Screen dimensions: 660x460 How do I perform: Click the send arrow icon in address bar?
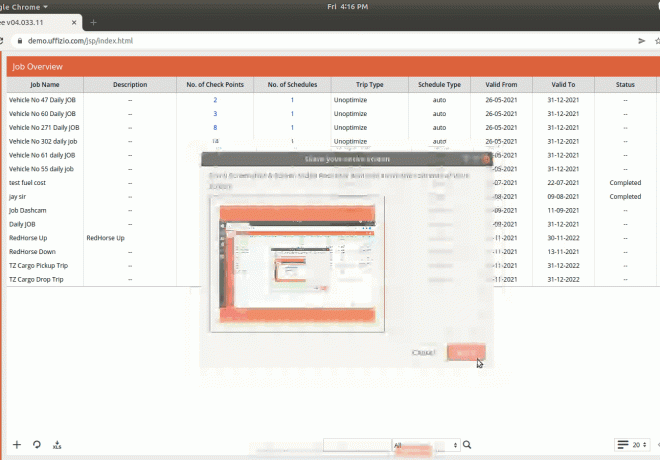(x=641, y=41)
